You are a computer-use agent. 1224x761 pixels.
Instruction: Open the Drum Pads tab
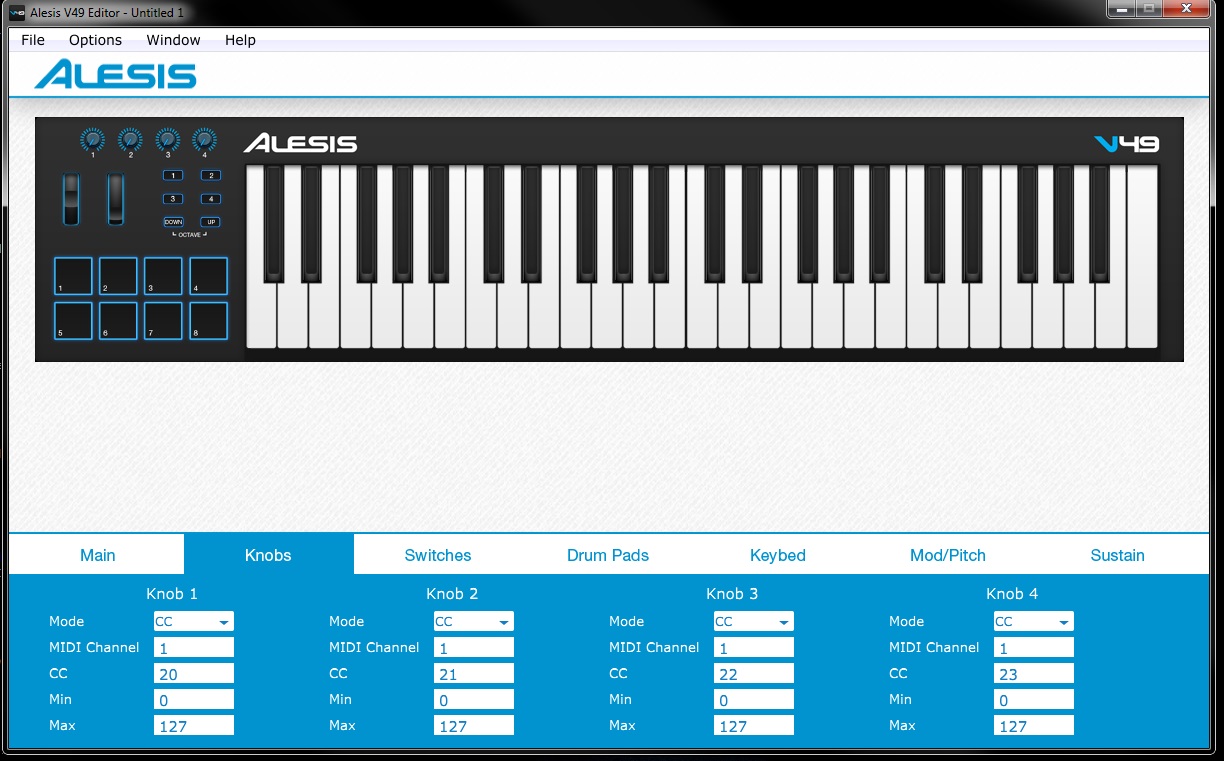608,555
